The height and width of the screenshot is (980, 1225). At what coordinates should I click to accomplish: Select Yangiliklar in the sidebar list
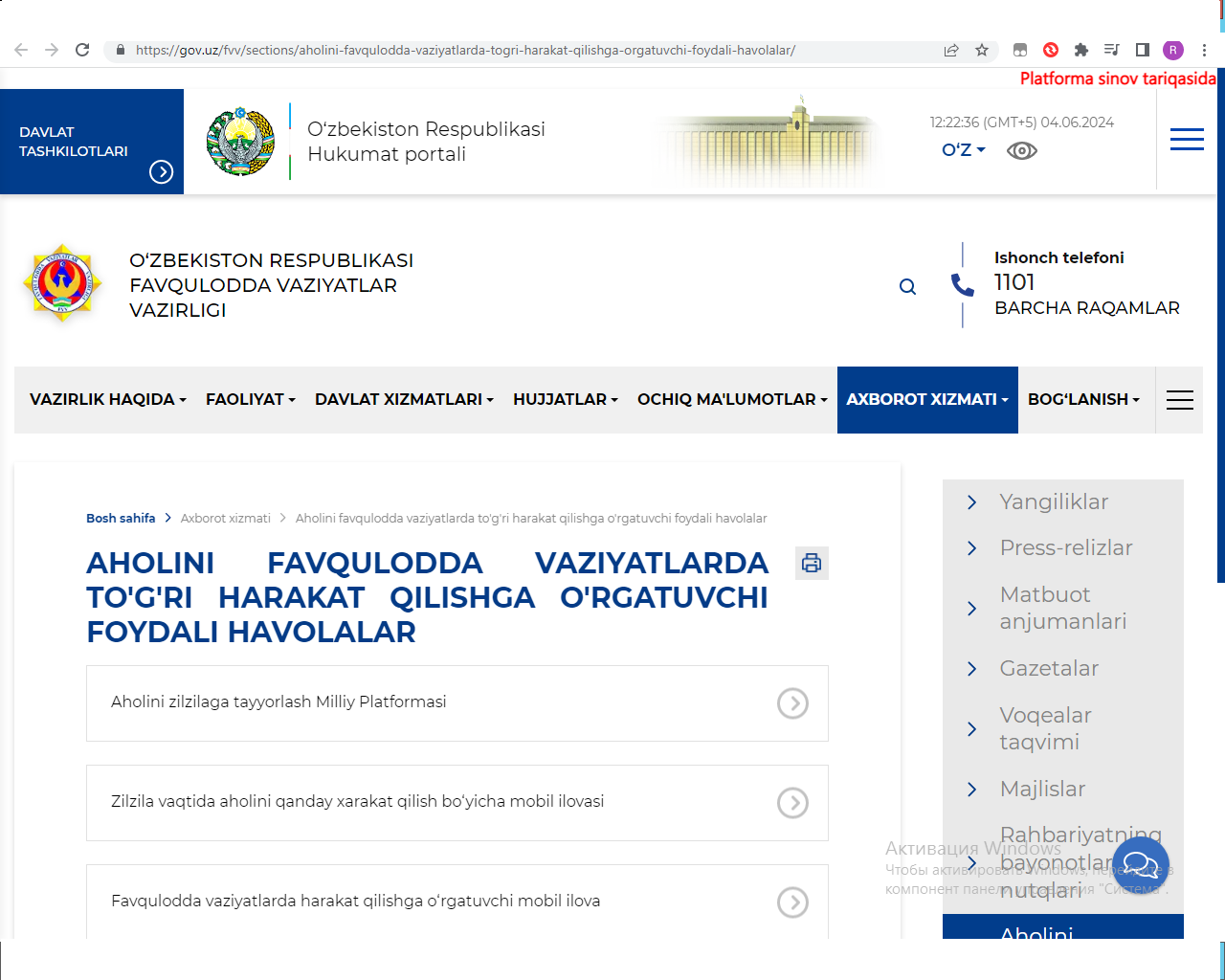point(1054,501)
